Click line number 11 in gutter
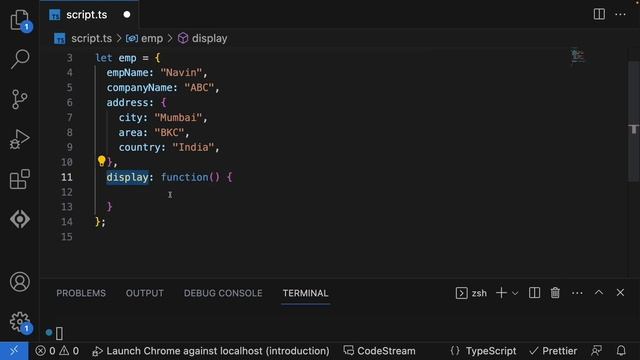 pyautogui.click(x=67, y=177)
